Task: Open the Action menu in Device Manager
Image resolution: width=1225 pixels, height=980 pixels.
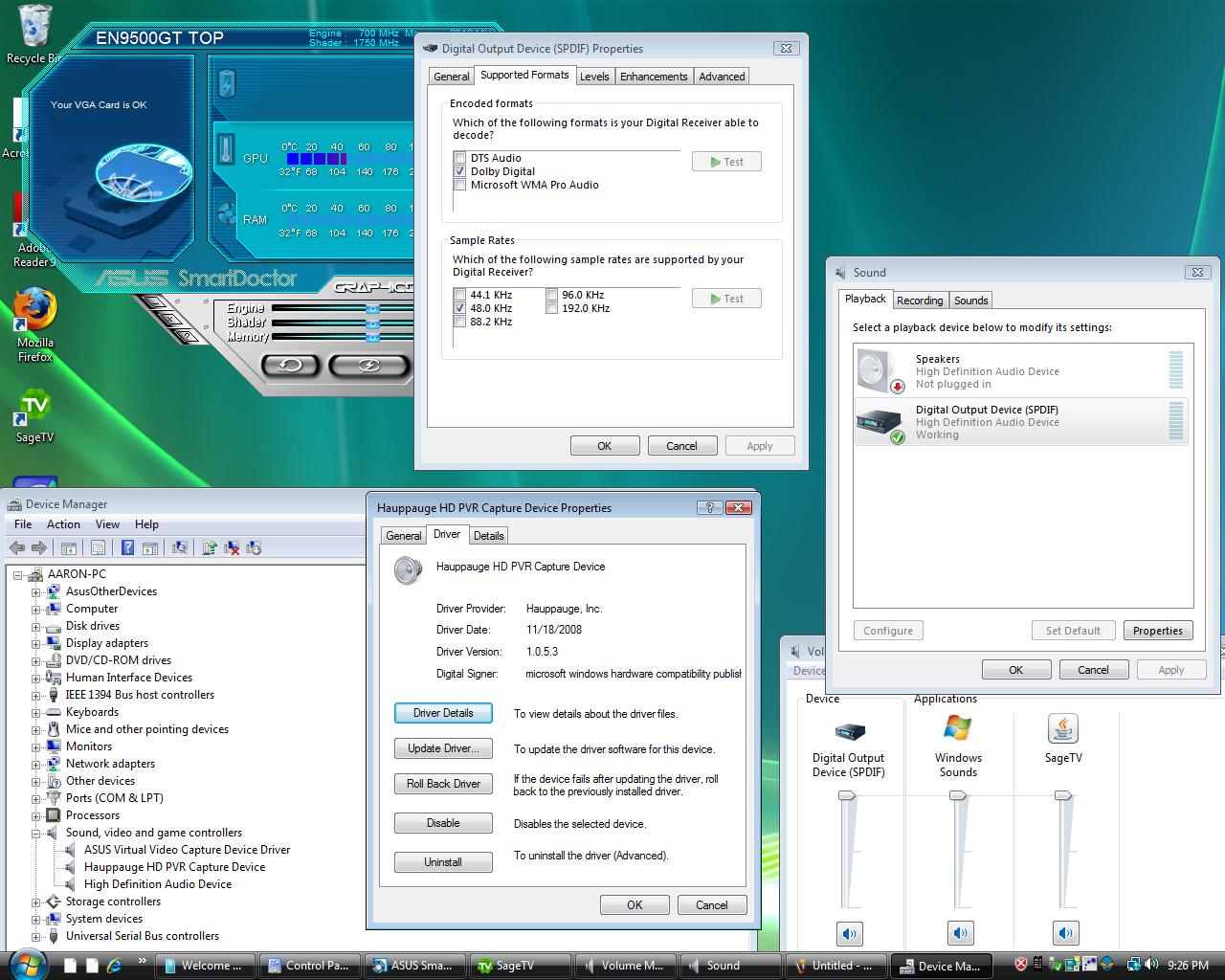Action: [x=63, y=524]
